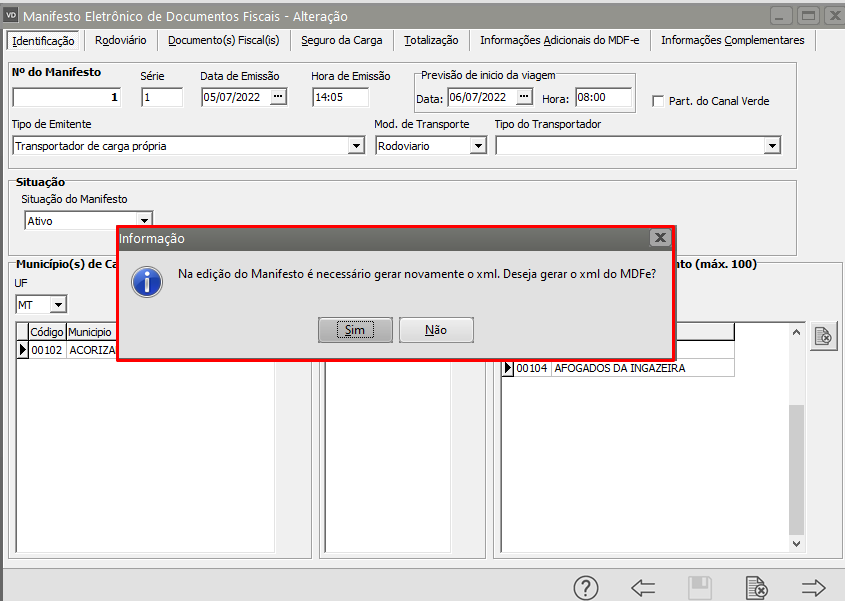Image resolution: width=845 pixels, height=601 pixels.
Task: Expand the Tipo de Emitente dropdown
Action: click(356, 146)
